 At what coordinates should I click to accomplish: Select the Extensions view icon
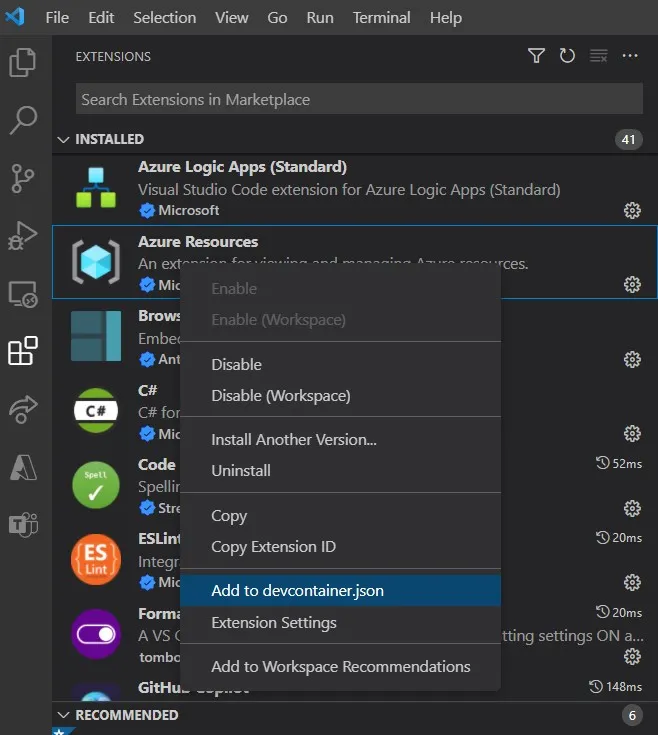22,351
